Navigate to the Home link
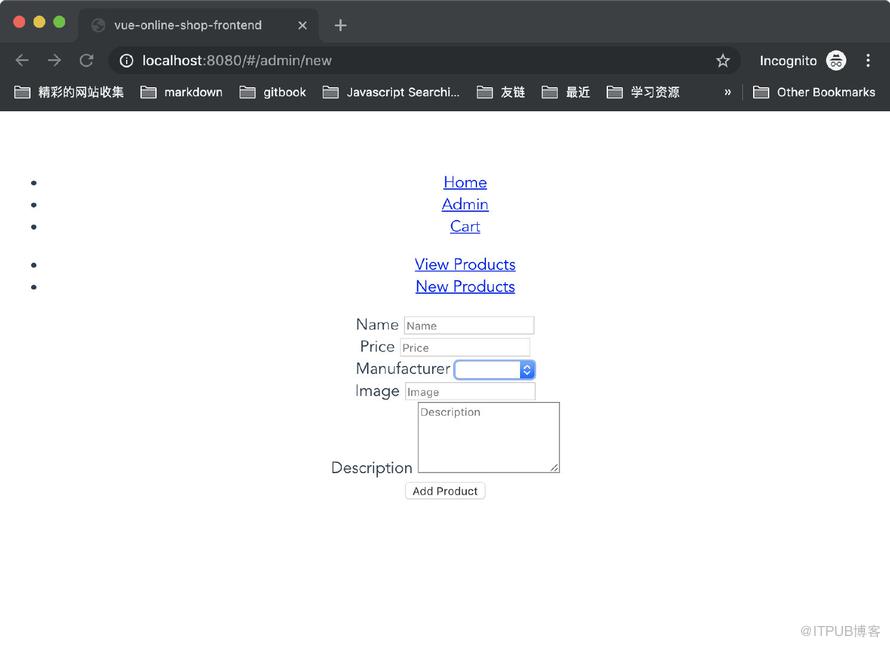 coord(465,182)
